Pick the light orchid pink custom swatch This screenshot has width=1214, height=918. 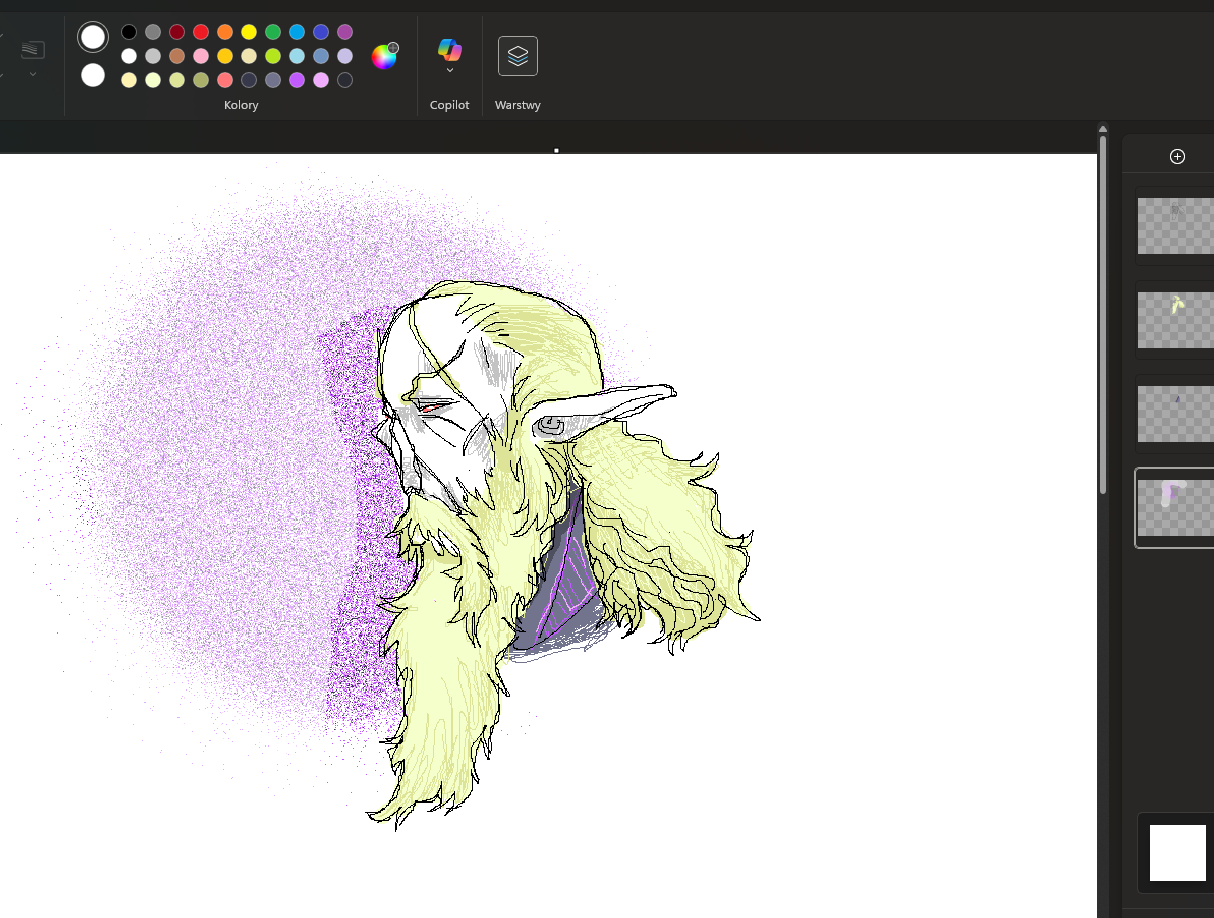coord(321,80)
